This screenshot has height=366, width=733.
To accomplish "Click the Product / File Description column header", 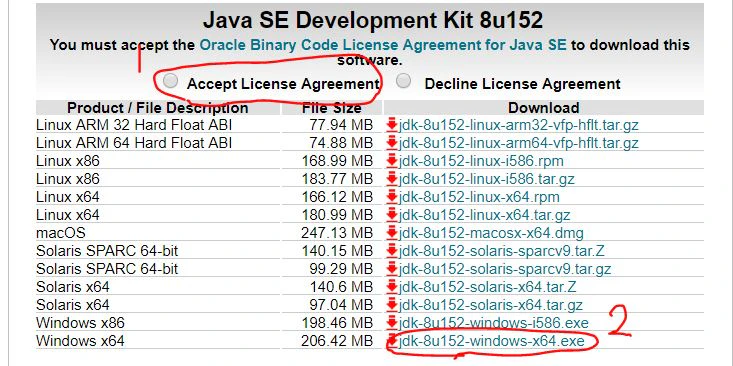I will (x=158, y=108).
